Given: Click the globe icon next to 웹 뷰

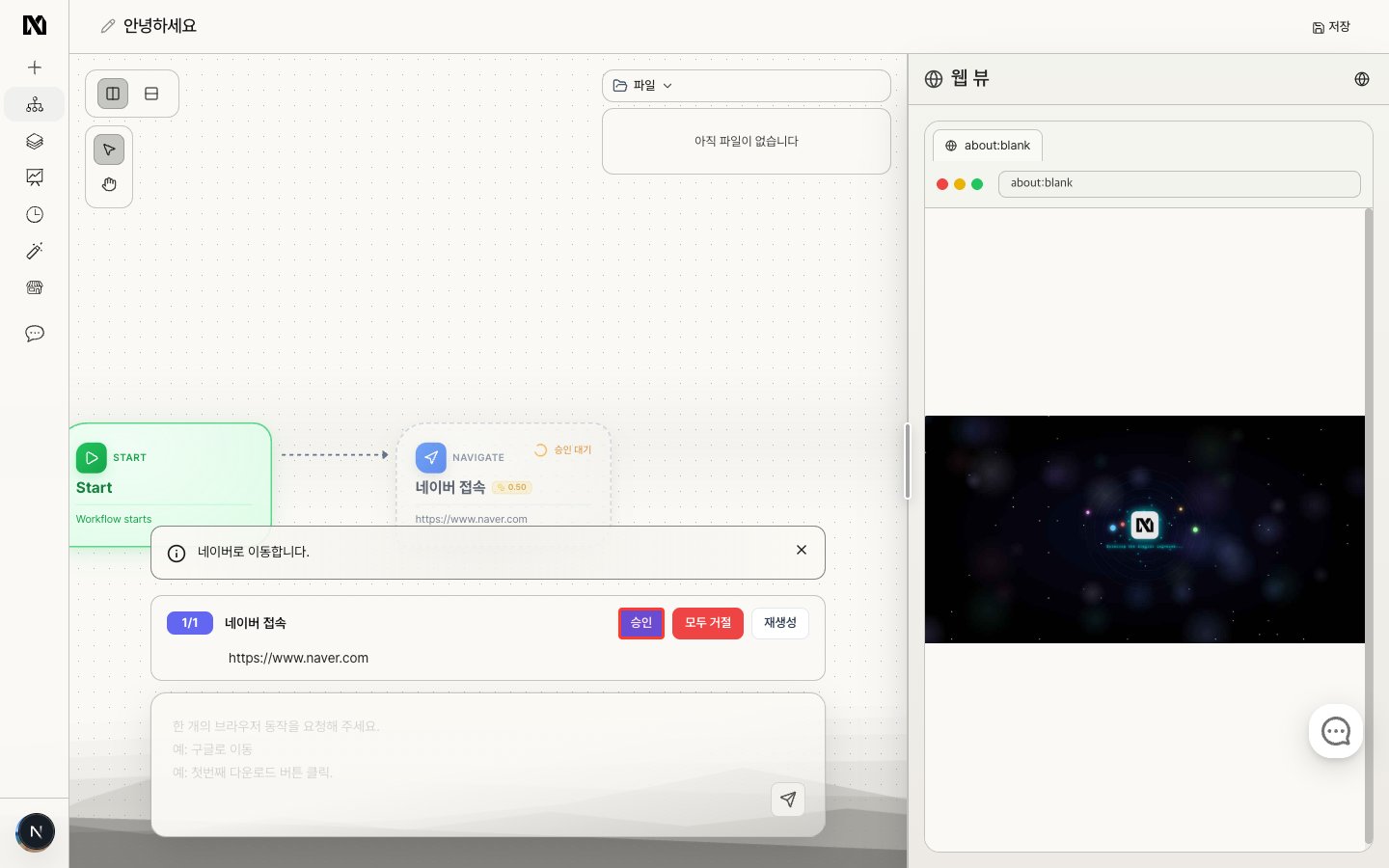Looking at the screenshot, I should point(934,79).
